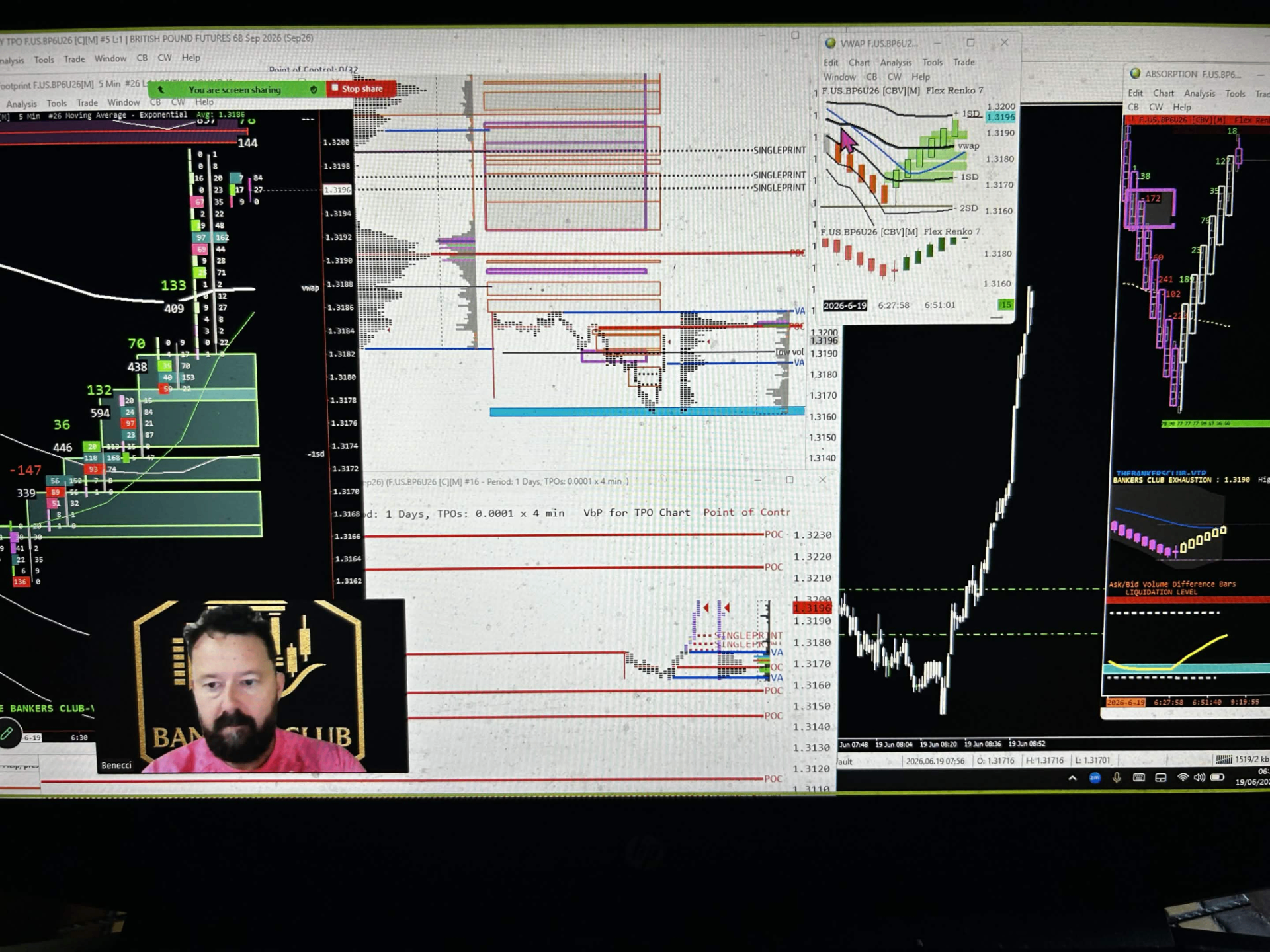This screenshot has width=1270, height=952.
Task: Click the pencil annotate icon
Action: click(7, 733)
